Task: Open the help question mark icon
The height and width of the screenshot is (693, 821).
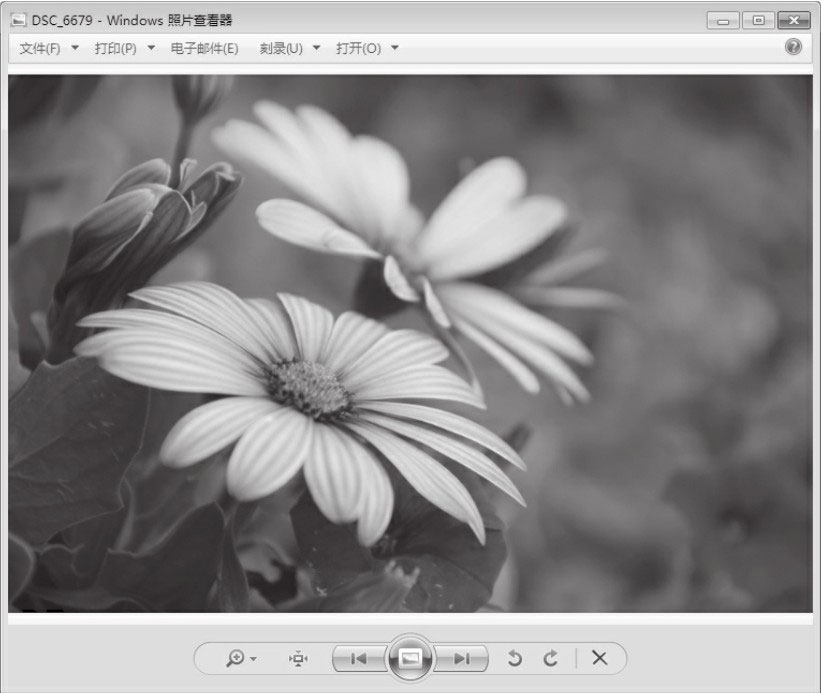Action: point(793,47)
